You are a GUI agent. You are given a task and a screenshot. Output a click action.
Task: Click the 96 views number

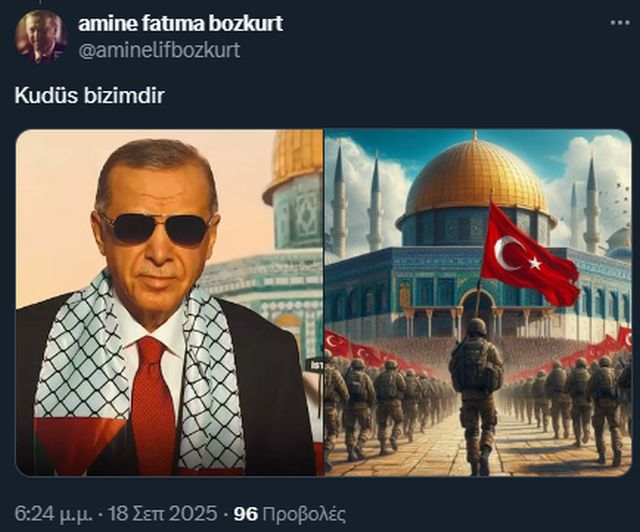click(x=246, y=514)
